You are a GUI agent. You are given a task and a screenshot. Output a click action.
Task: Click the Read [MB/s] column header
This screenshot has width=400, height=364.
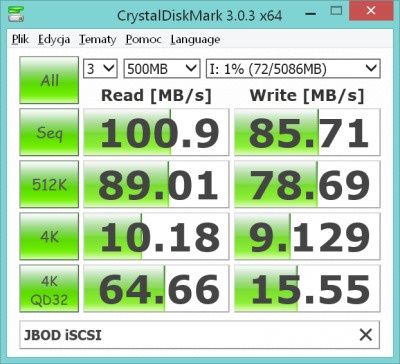point(156,96)
